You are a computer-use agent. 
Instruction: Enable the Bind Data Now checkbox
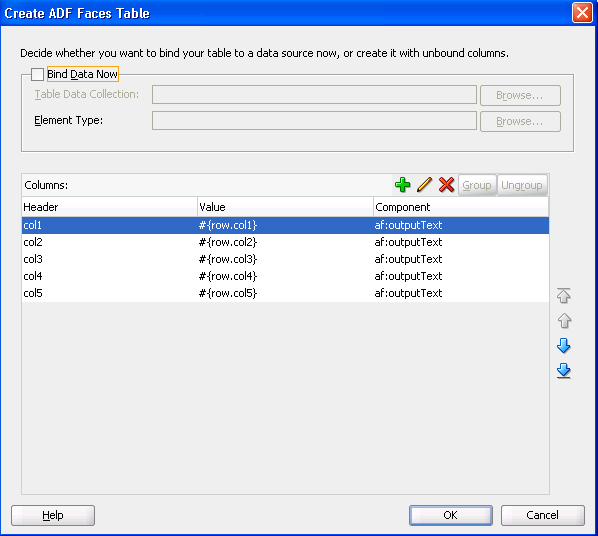click(37, 74)
